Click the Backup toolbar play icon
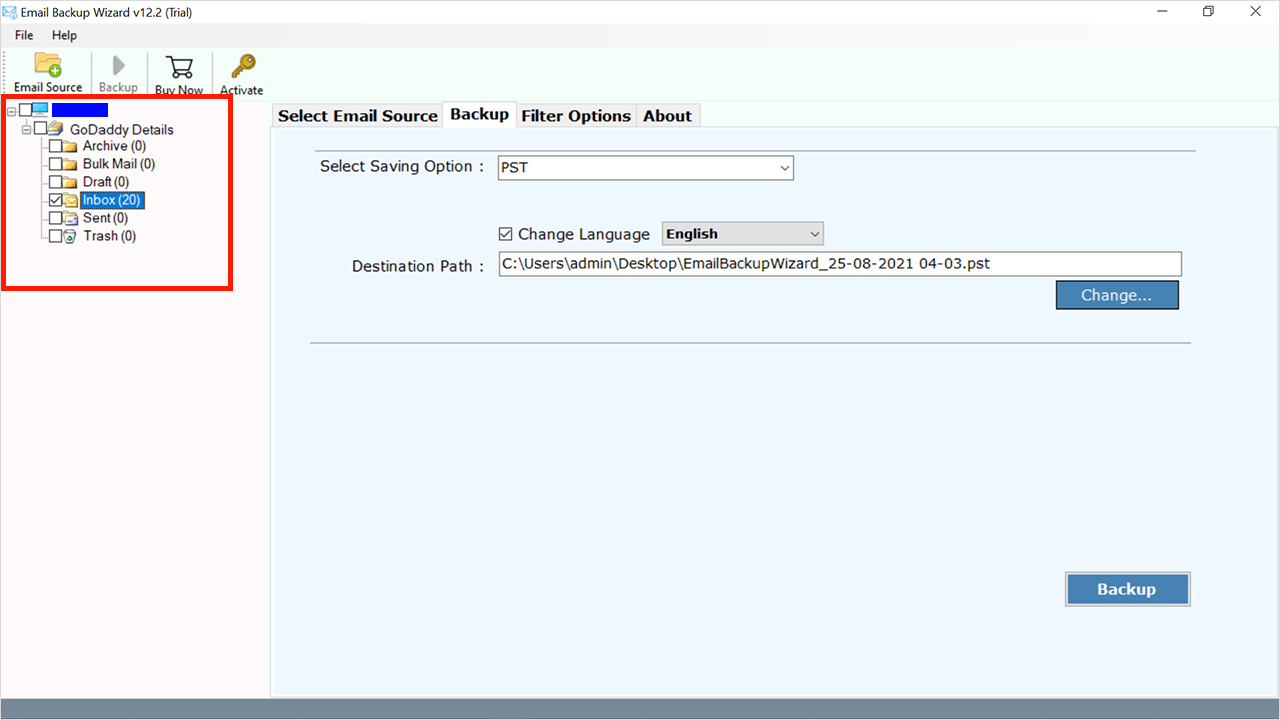The height and width of the screenshot is (720, 1280). pos(118,66)
